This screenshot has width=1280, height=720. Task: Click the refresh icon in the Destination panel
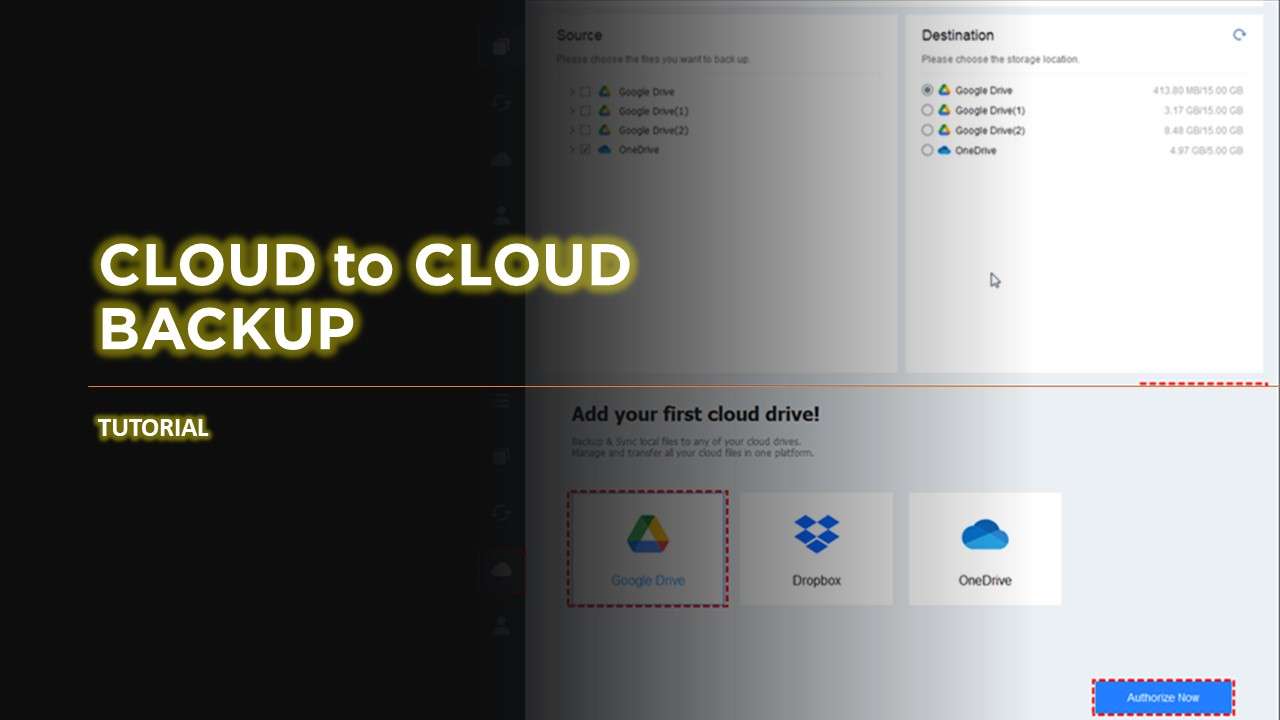1240,35
